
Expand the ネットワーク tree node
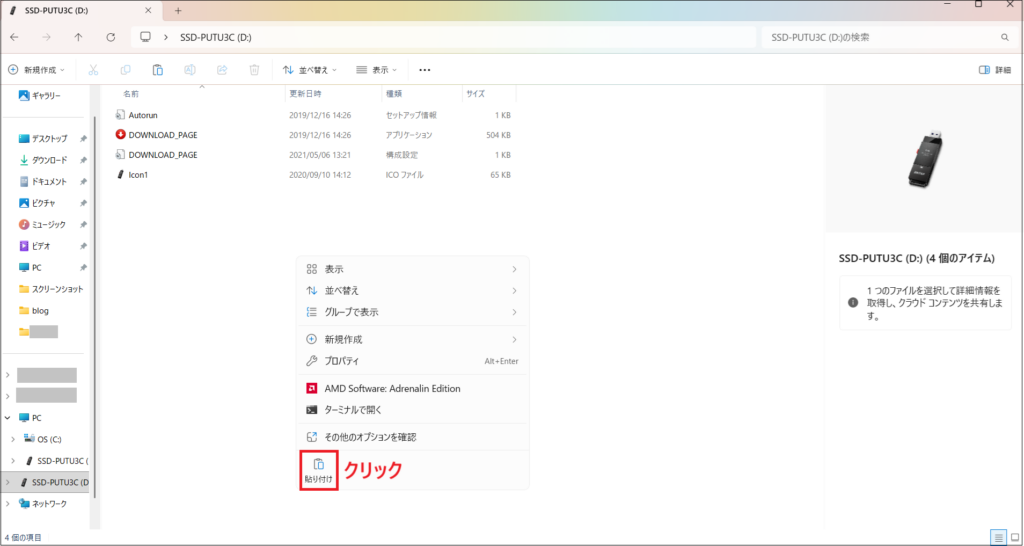(x=8, y=504)
